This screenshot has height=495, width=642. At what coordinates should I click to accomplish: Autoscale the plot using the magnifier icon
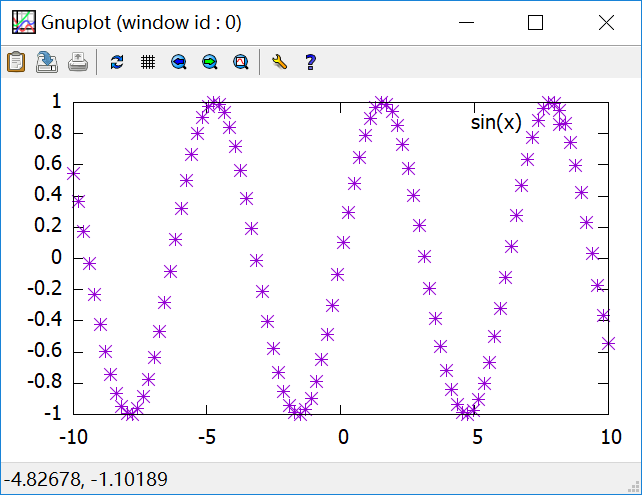[241, 62]
